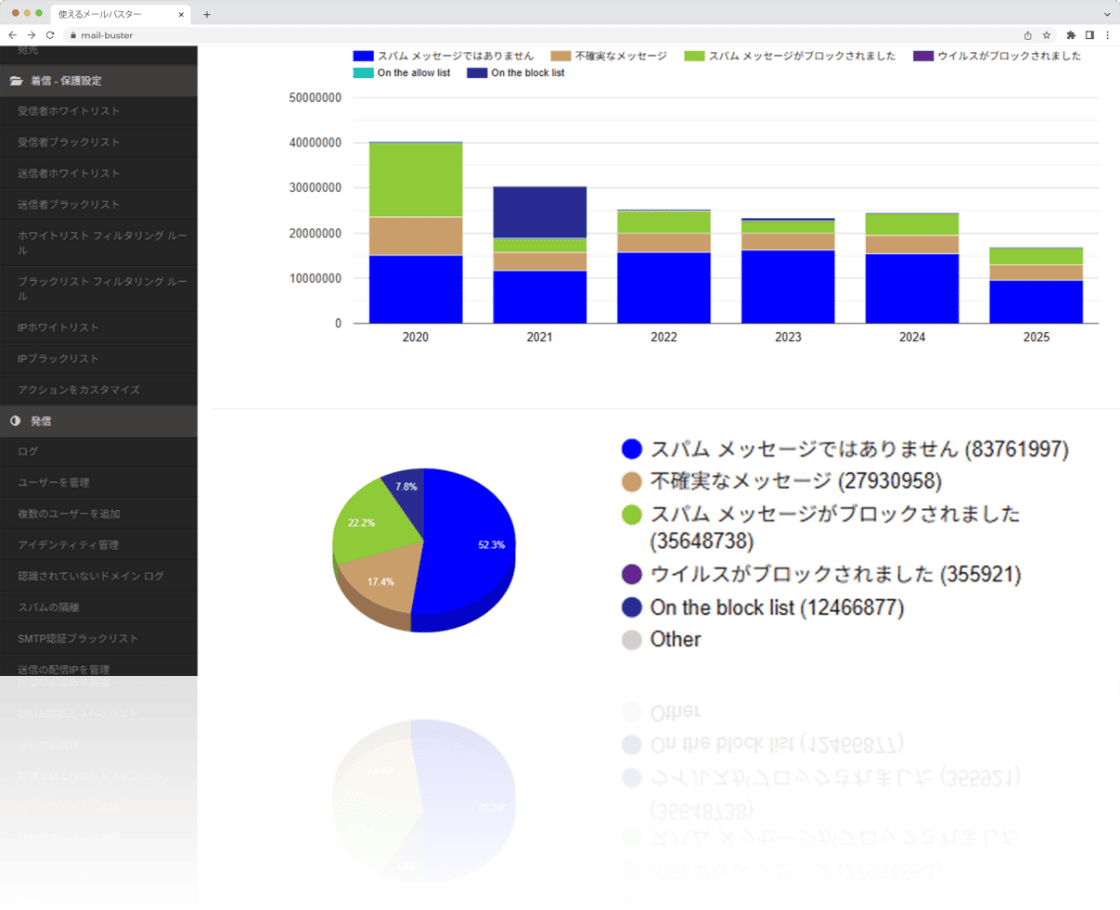Open the browser three-dot menu
Image resolution: width=1120 pixels, height=910 pixels.
(1106, 35)
